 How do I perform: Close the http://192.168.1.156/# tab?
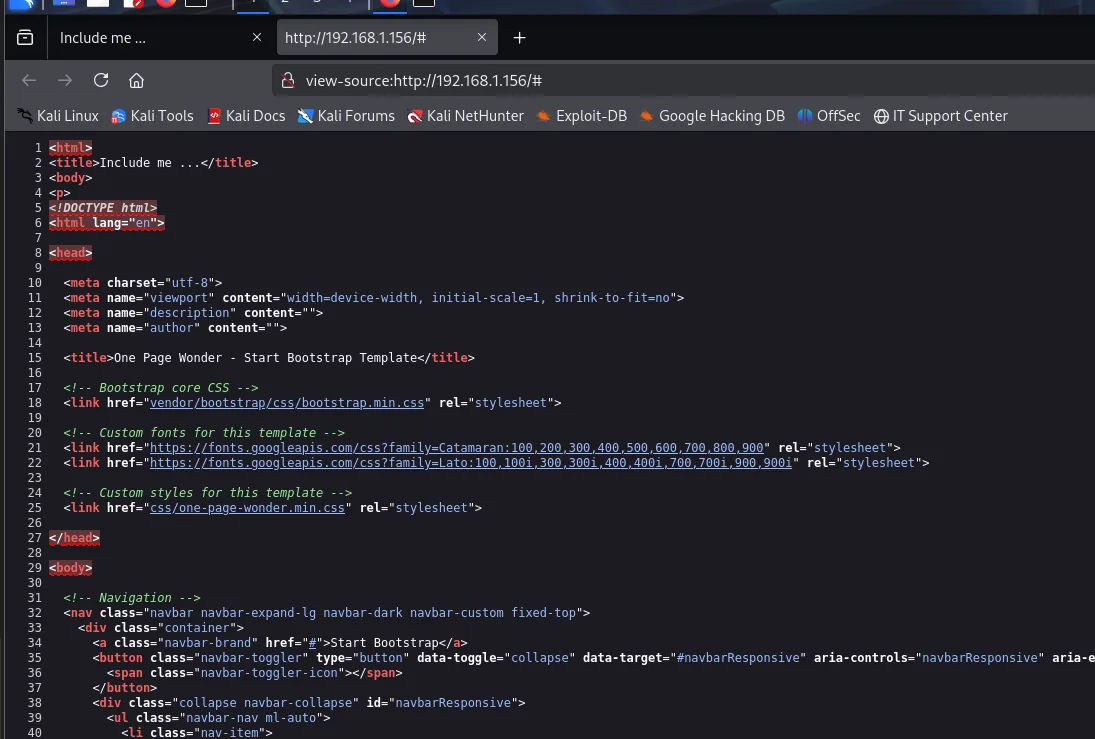tap(482, 37)
